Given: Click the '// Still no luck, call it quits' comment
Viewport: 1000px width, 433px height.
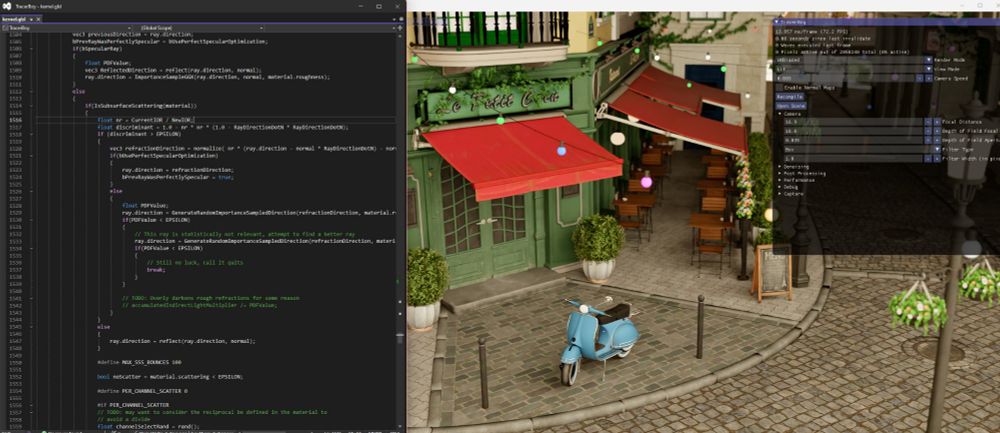Looking at the screenshot, I should point(195,262).
